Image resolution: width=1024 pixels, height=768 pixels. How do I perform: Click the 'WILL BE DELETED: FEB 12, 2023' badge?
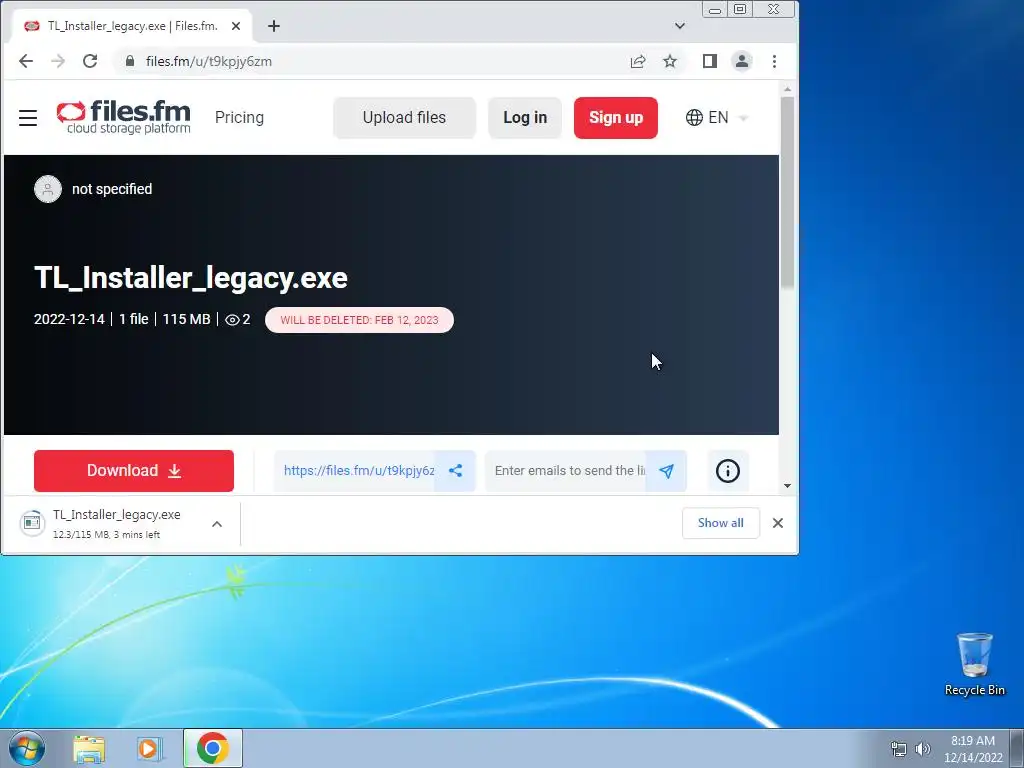[359, 320]
